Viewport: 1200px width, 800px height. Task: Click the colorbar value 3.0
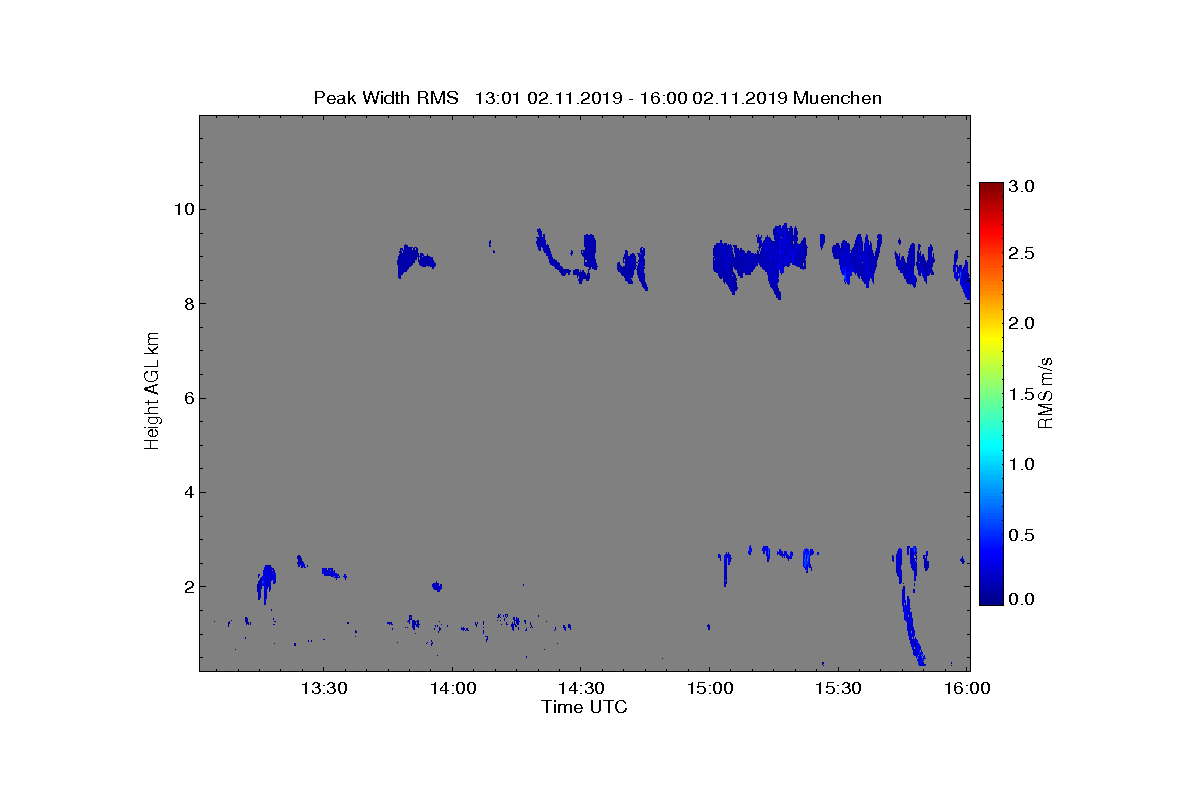point(1022,186)
